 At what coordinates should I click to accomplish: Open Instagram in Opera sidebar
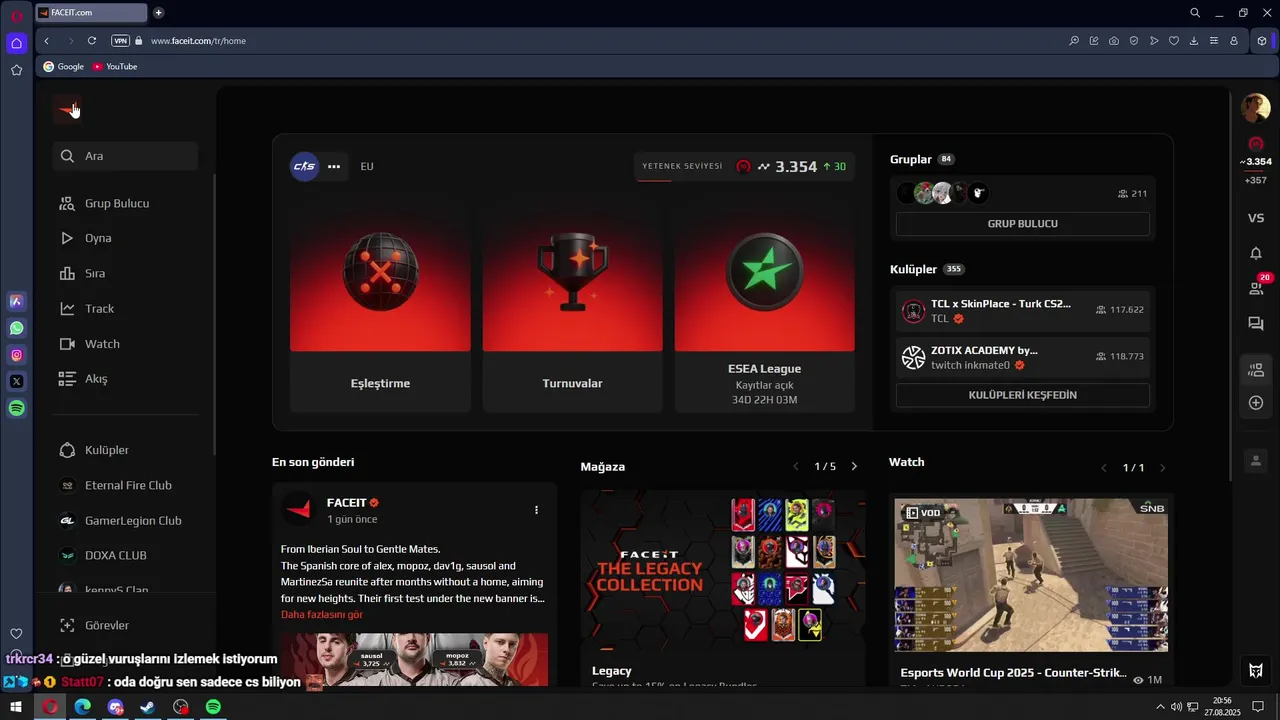click(x=17, y=355)
